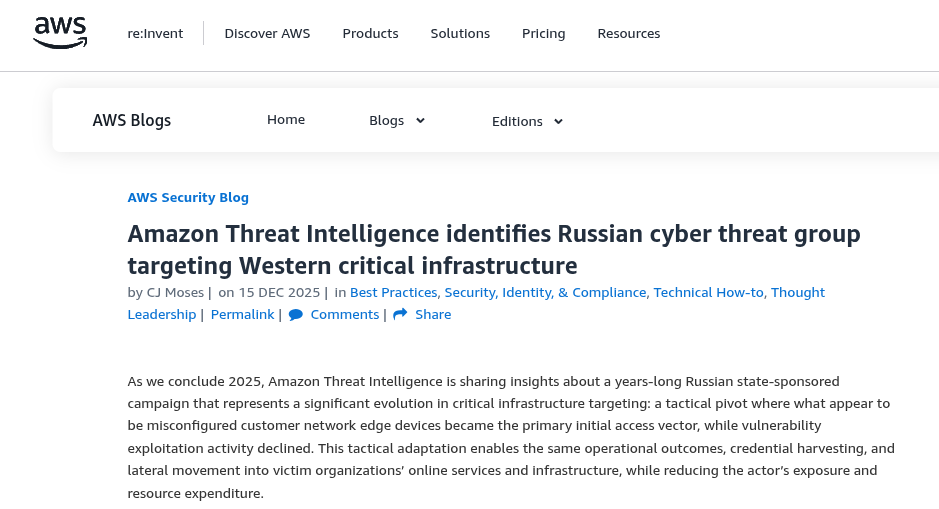The height and width of the screenshot is (509, 939).
Task: Open the re:Invent menu item
Action: (x=155, y=33)
